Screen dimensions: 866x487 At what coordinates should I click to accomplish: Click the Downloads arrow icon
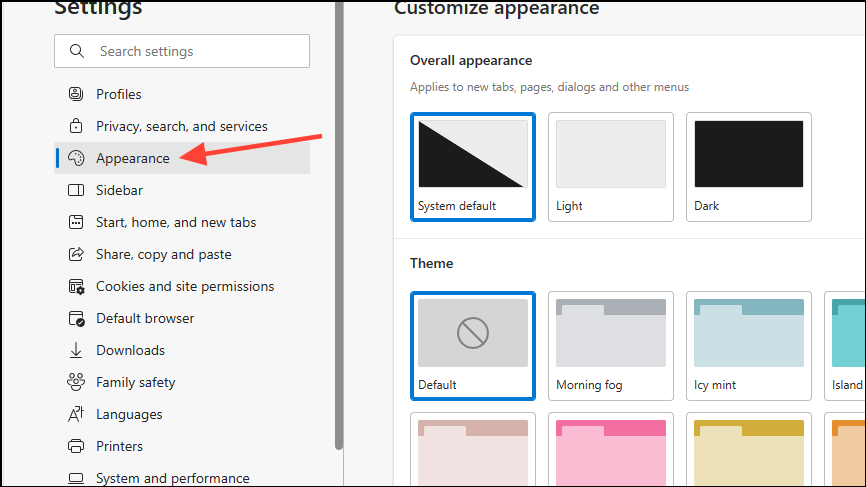(x=76, y=350)
